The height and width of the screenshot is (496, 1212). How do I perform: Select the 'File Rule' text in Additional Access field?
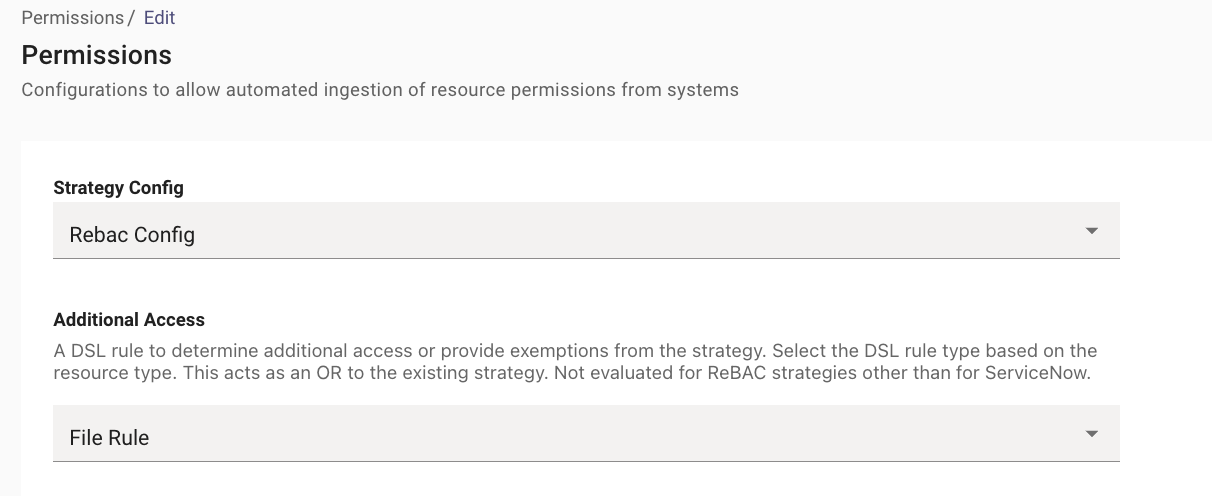[x=109, y=438]
